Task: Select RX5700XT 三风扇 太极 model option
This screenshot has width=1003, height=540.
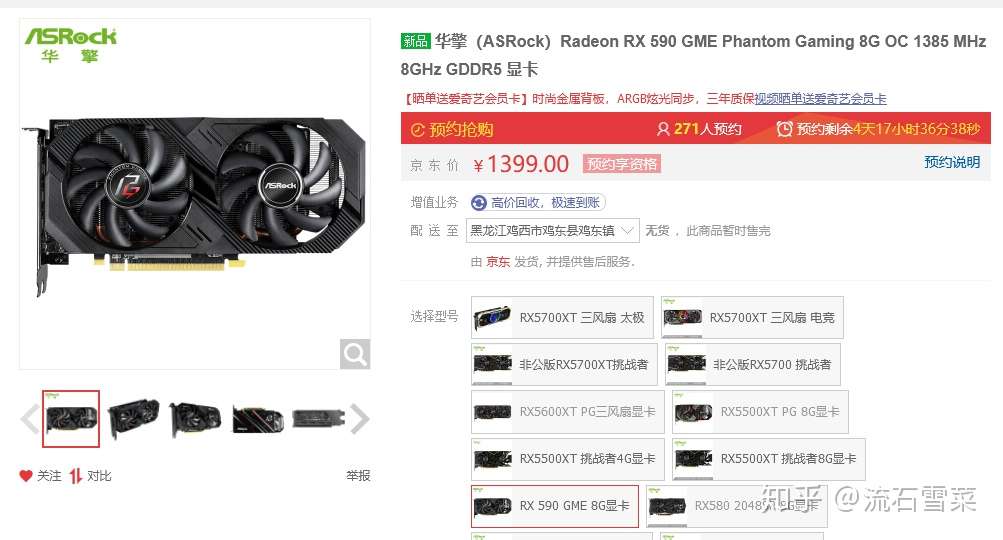Action: pos(562,317)
